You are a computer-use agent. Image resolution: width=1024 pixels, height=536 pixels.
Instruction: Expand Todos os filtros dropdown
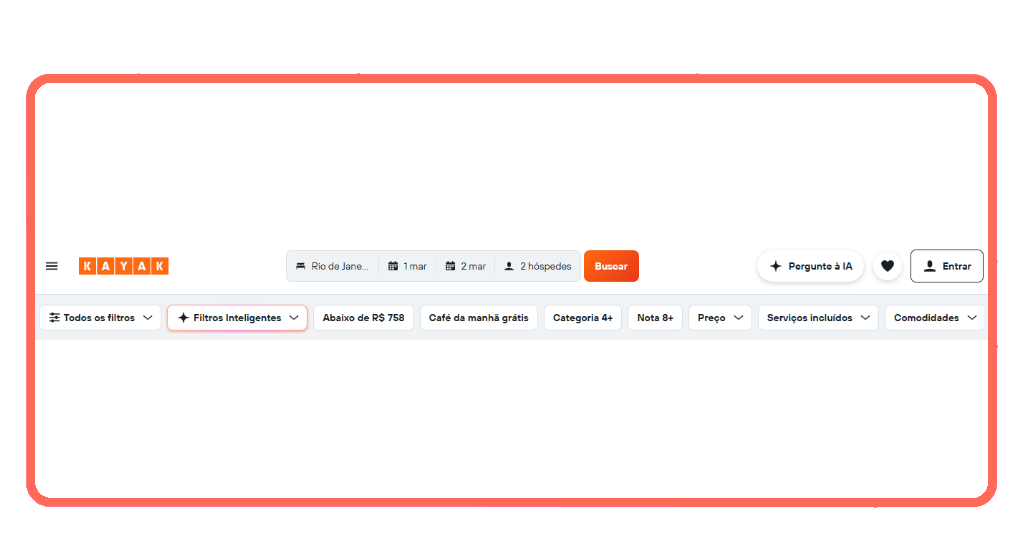pos(100,318)
